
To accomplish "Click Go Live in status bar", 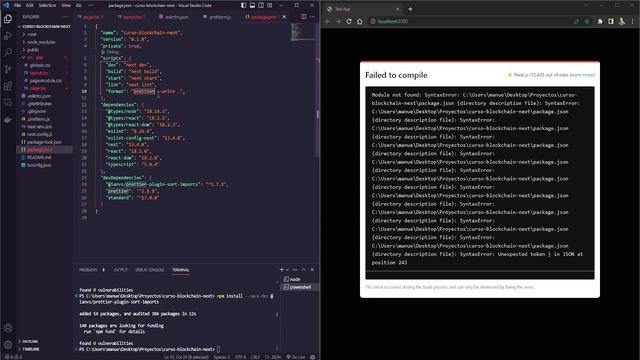I will (296, 357).
